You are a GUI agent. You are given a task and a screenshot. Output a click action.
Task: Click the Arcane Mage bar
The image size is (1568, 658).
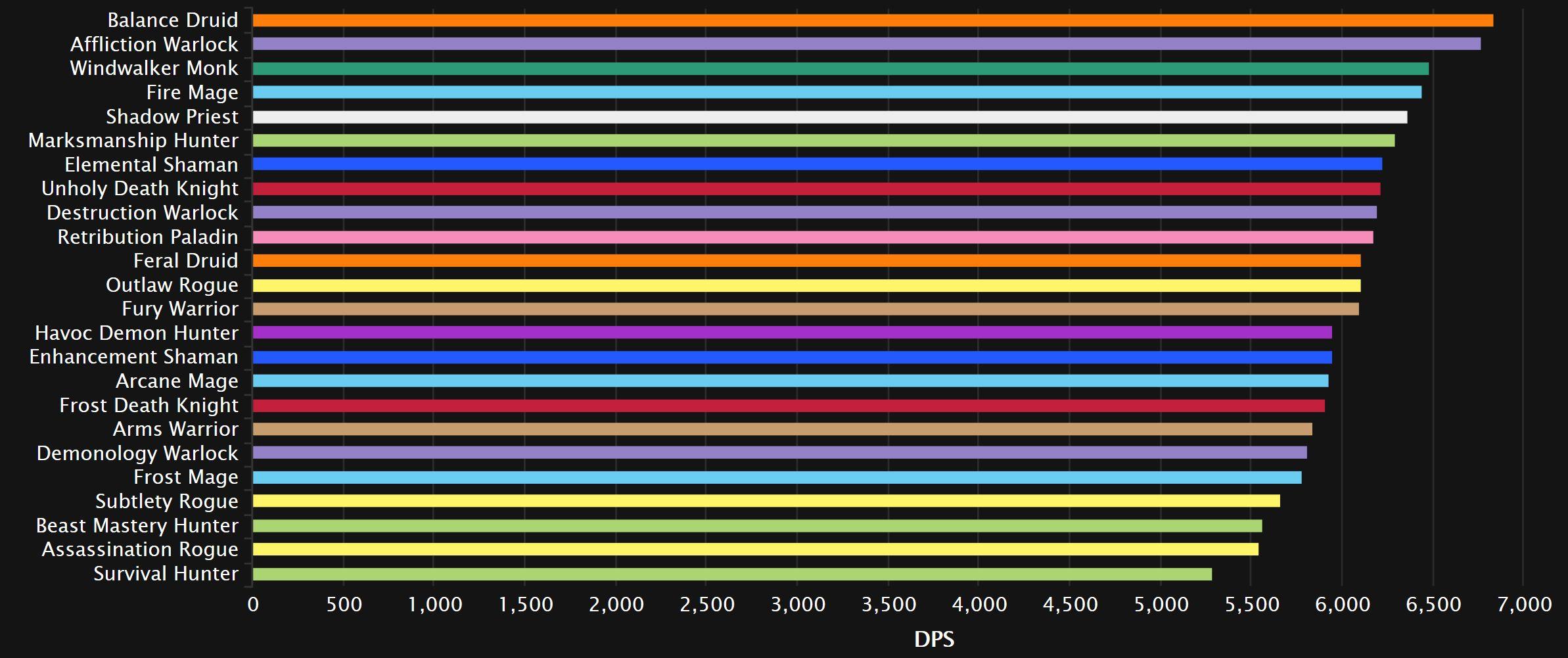point(791,381)
